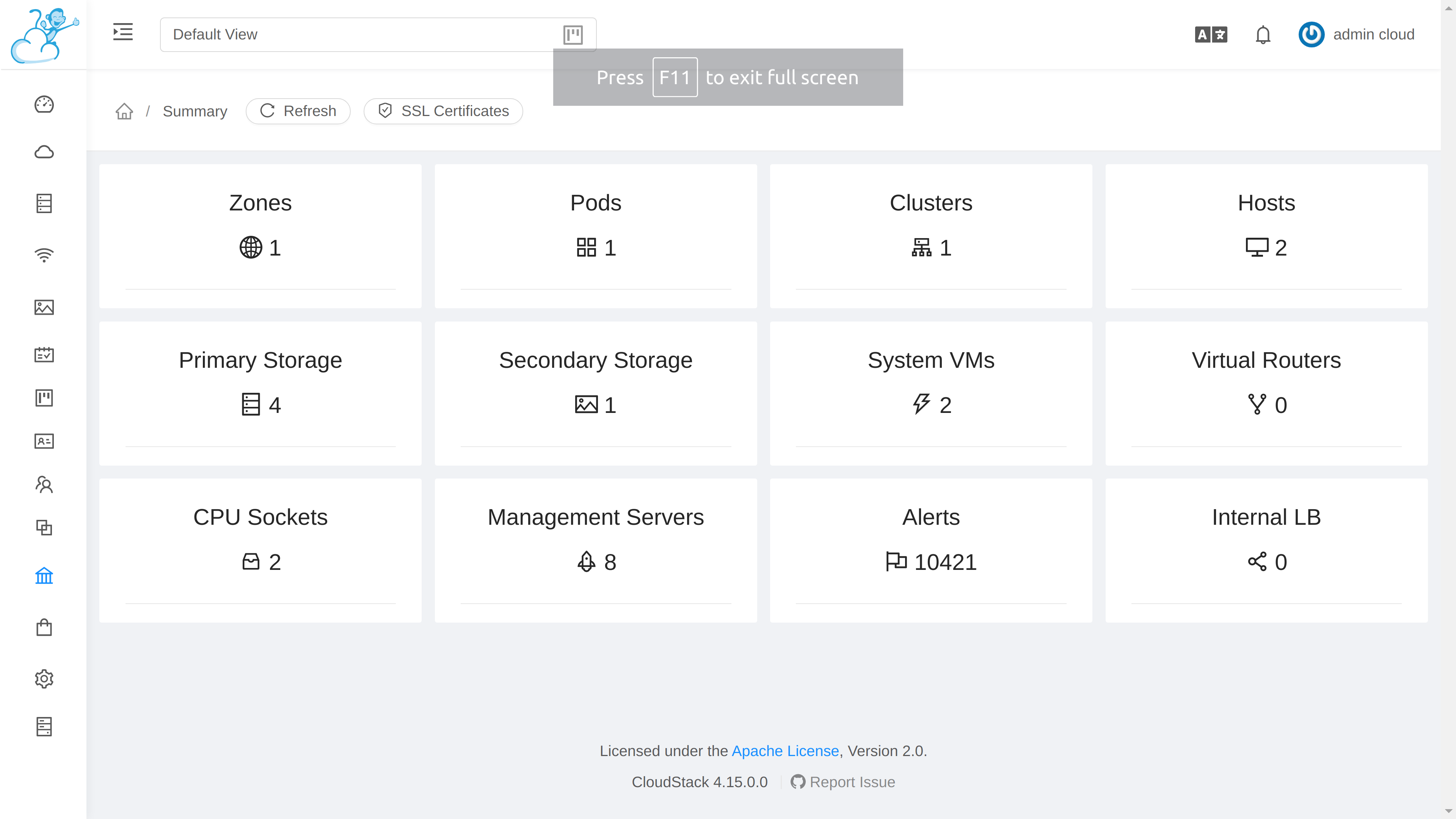The image size is (1456, 819).
Task: Open SSL Certificates button
Action: pos(443,111)
